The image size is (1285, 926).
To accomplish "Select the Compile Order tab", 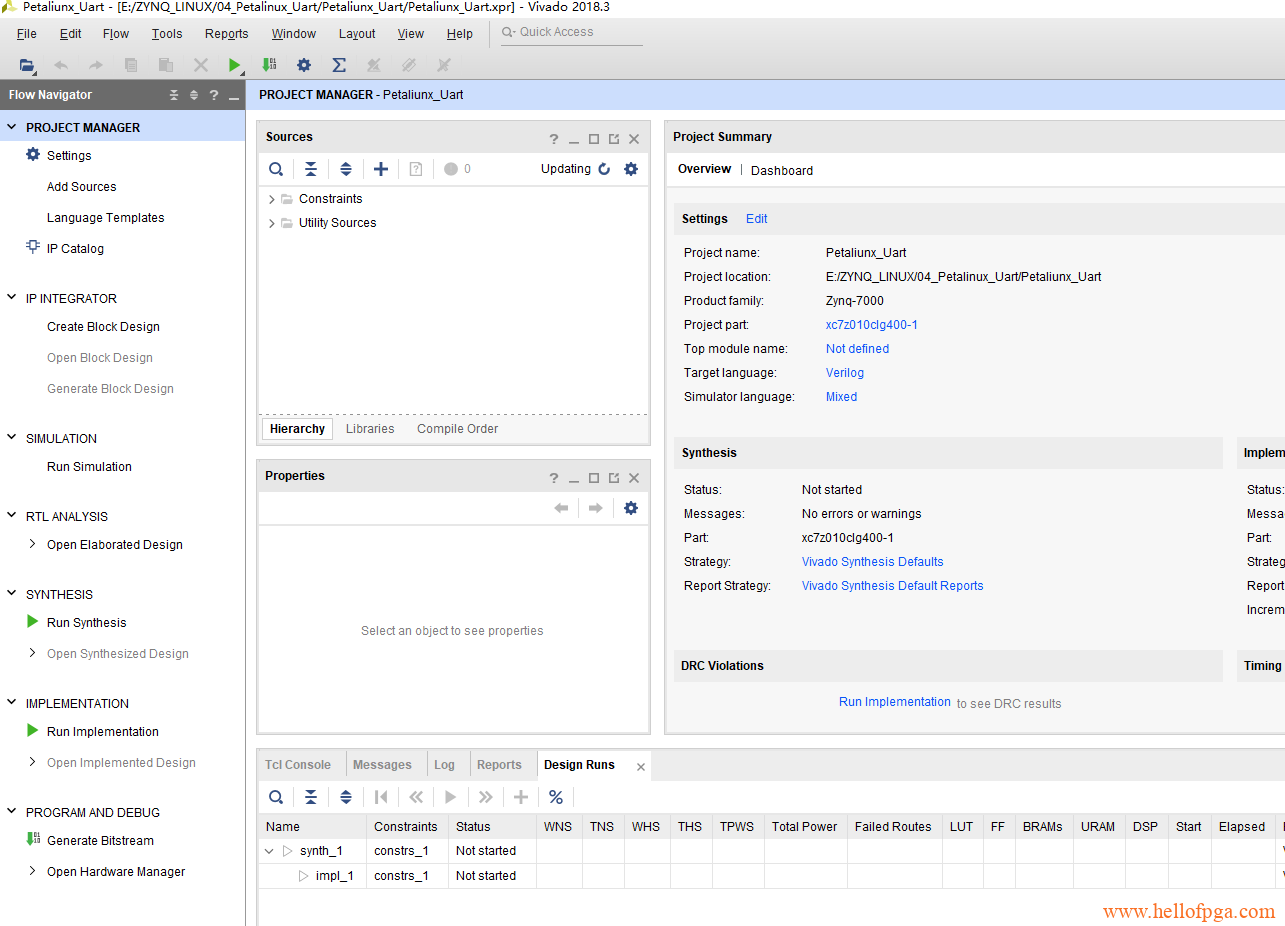I will [457, 429].
